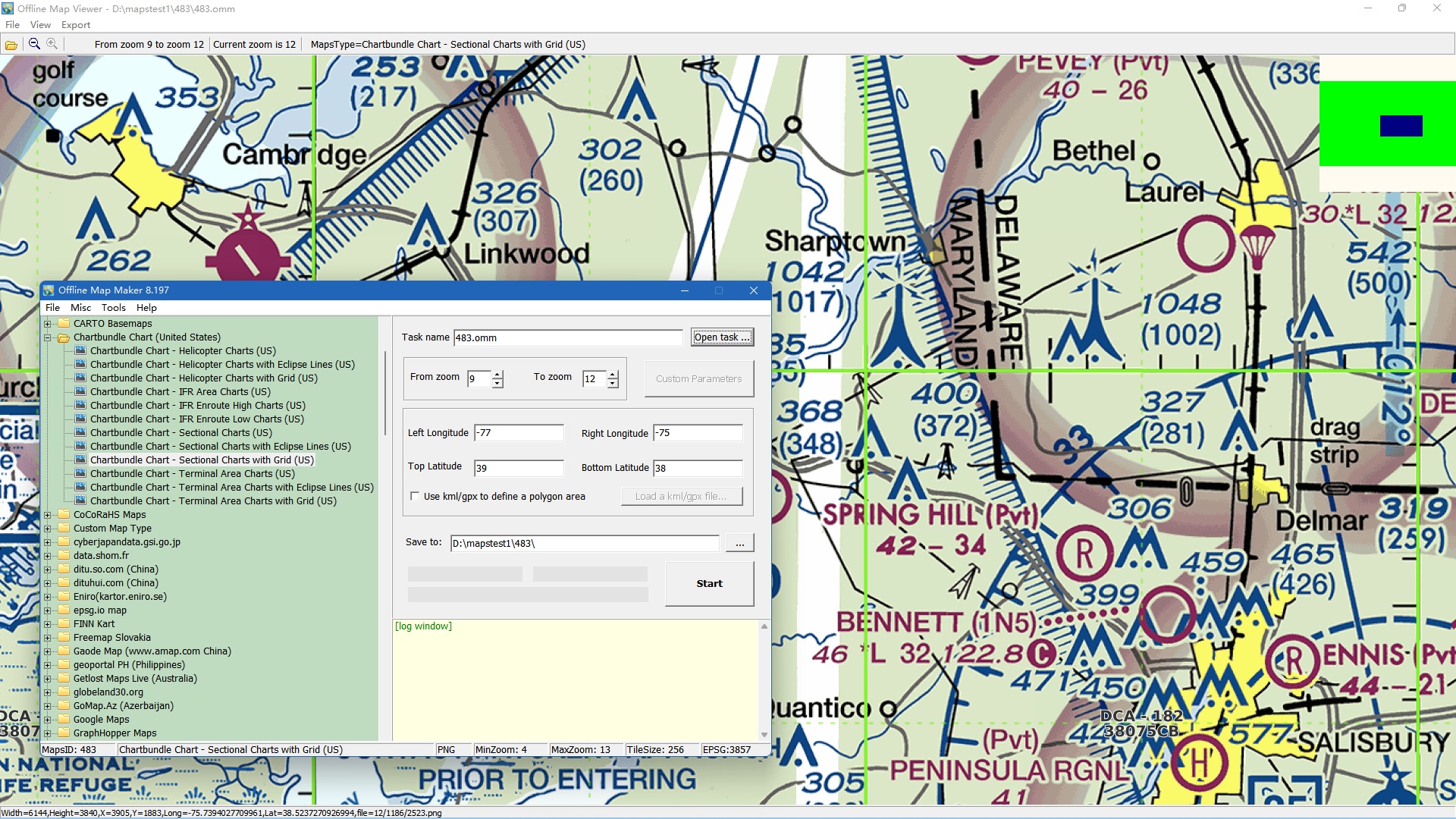
Task: Click the data.shom.fr folder icon
Action: click(64, 556)
